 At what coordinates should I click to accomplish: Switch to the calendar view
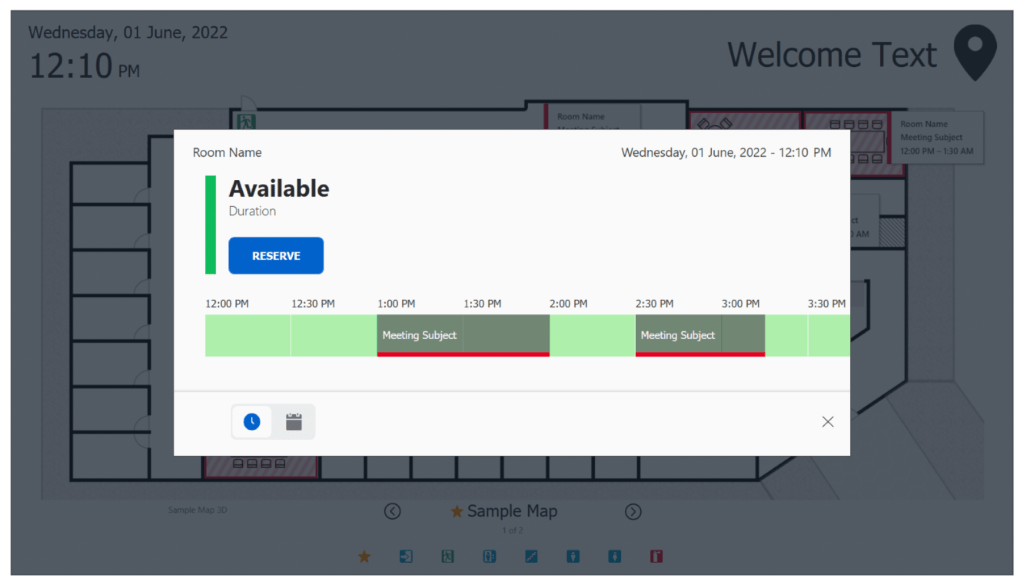[294, 422]
